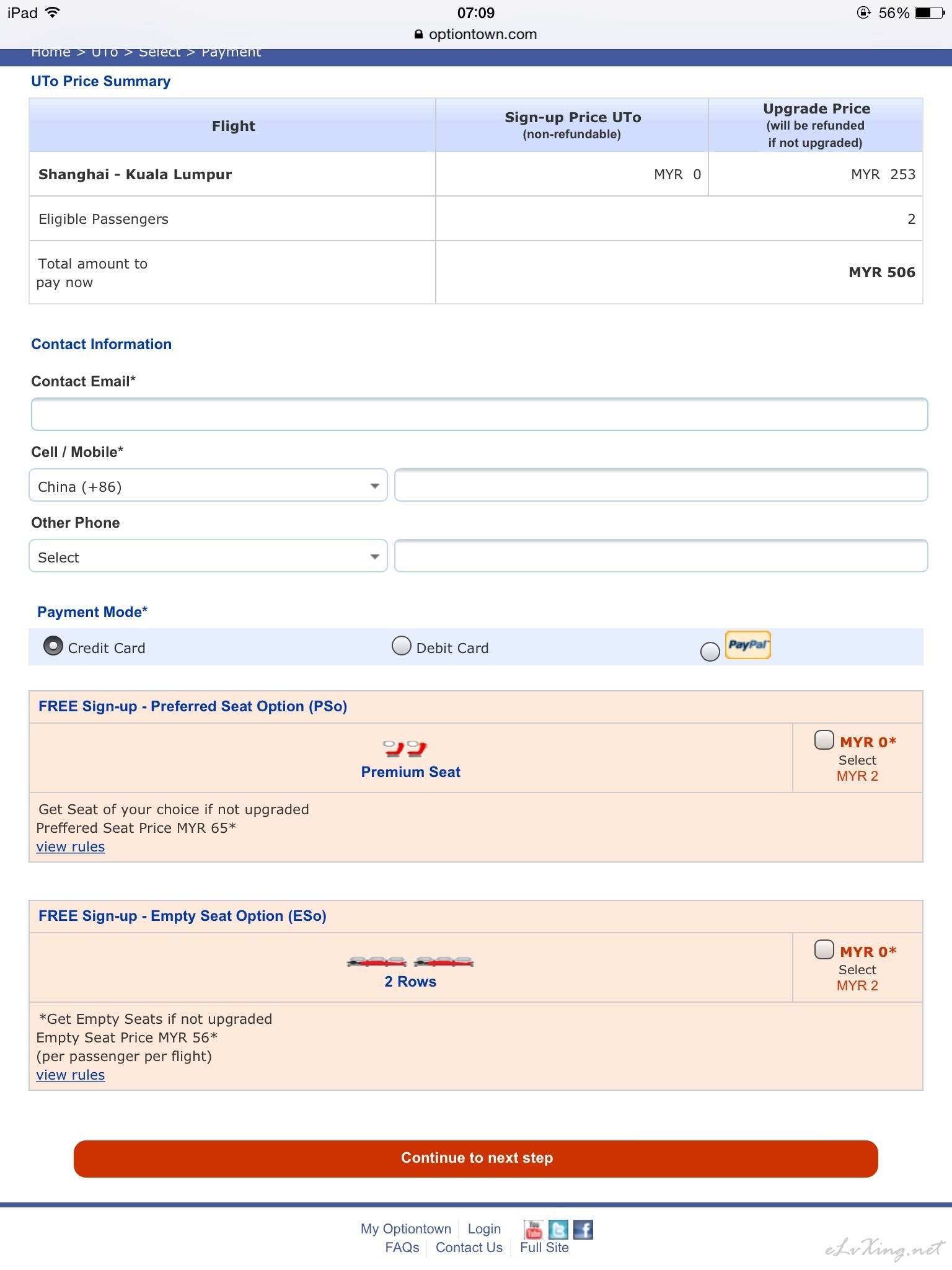Select the Debit Card radio button
This screenshot has width=952, height=1270.
[402, 646]
